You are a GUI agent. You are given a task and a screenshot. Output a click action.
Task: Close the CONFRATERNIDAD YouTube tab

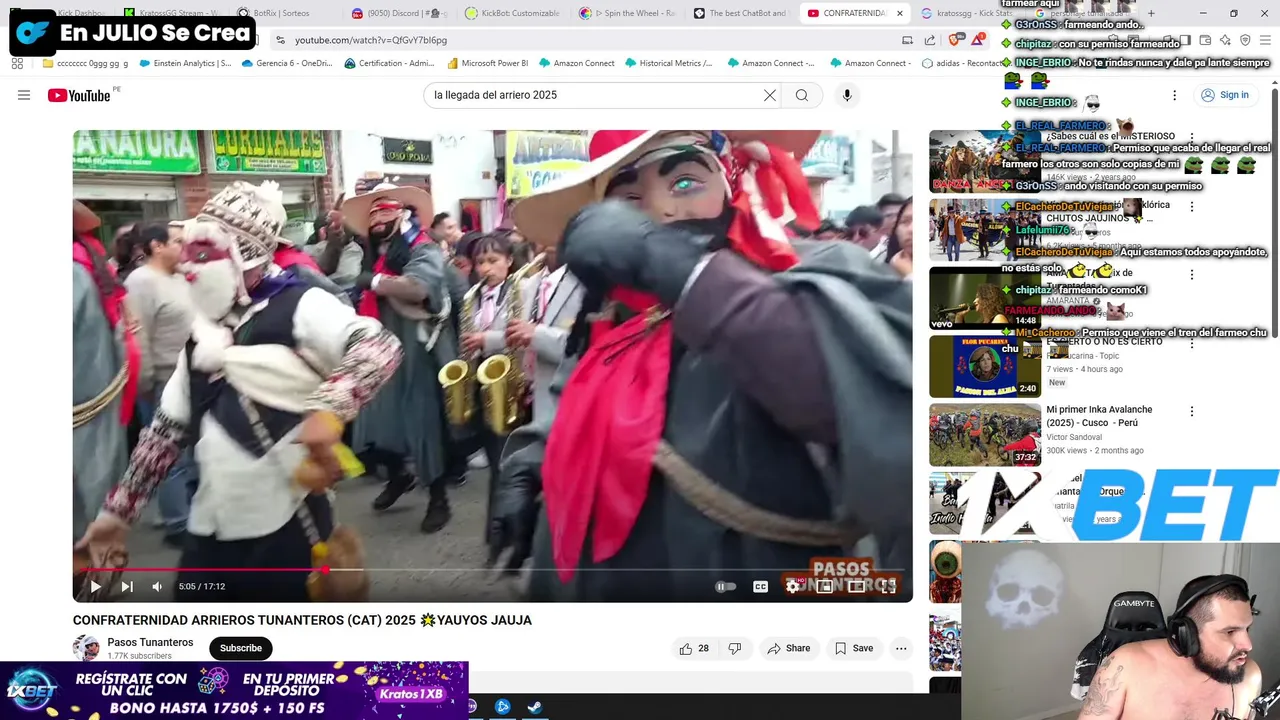[x=899, y=13]
